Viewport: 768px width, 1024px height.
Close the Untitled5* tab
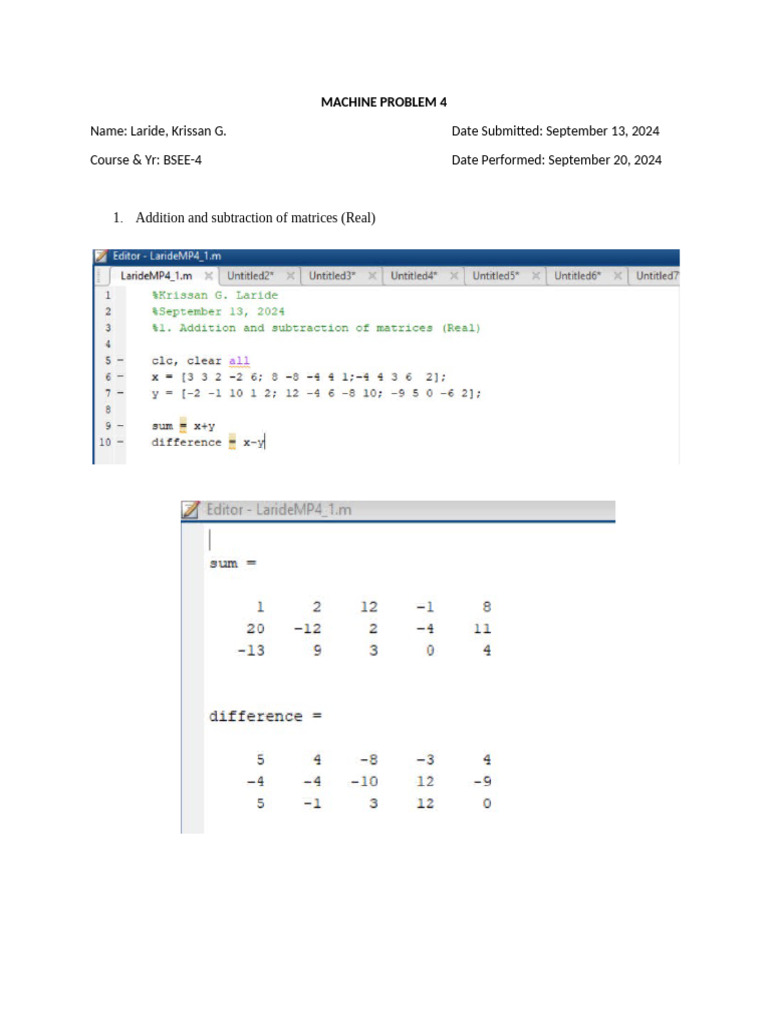(x=535, y=276)
